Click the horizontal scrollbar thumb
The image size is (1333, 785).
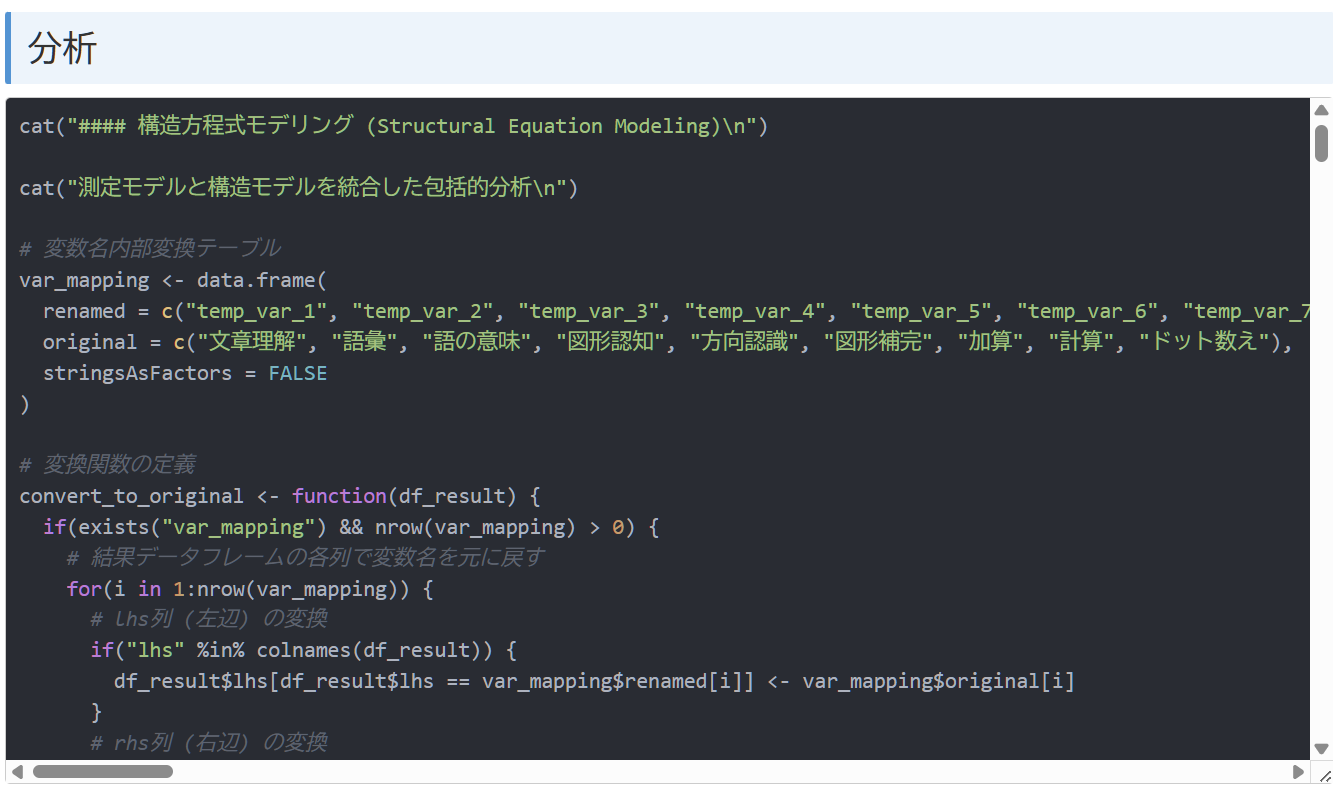point(102,772)
